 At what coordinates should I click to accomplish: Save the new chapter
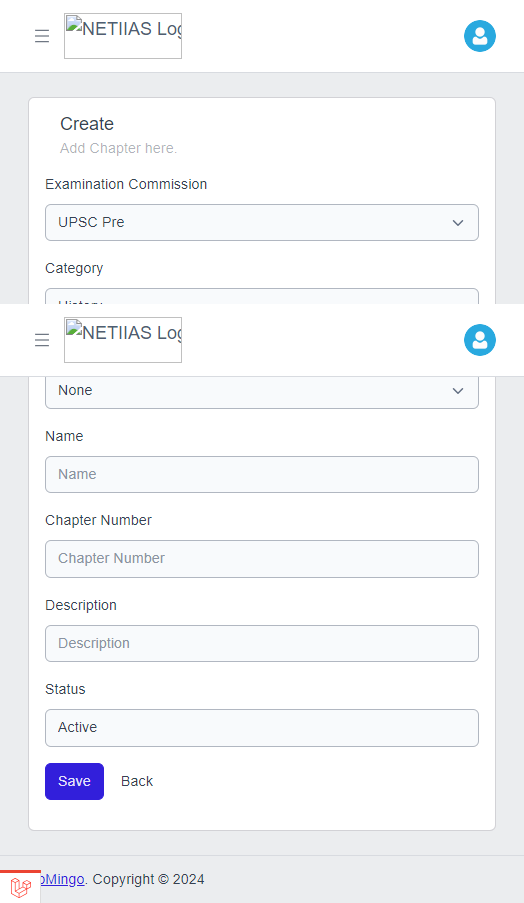point(74,781)
